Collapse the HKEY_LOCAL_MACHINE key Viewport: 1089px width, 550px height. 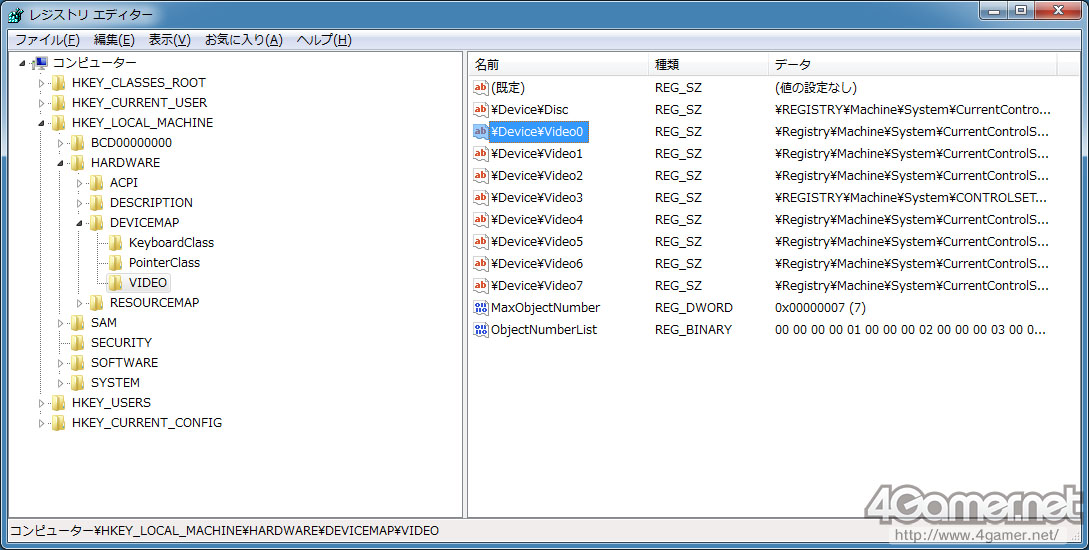(41, 124)
